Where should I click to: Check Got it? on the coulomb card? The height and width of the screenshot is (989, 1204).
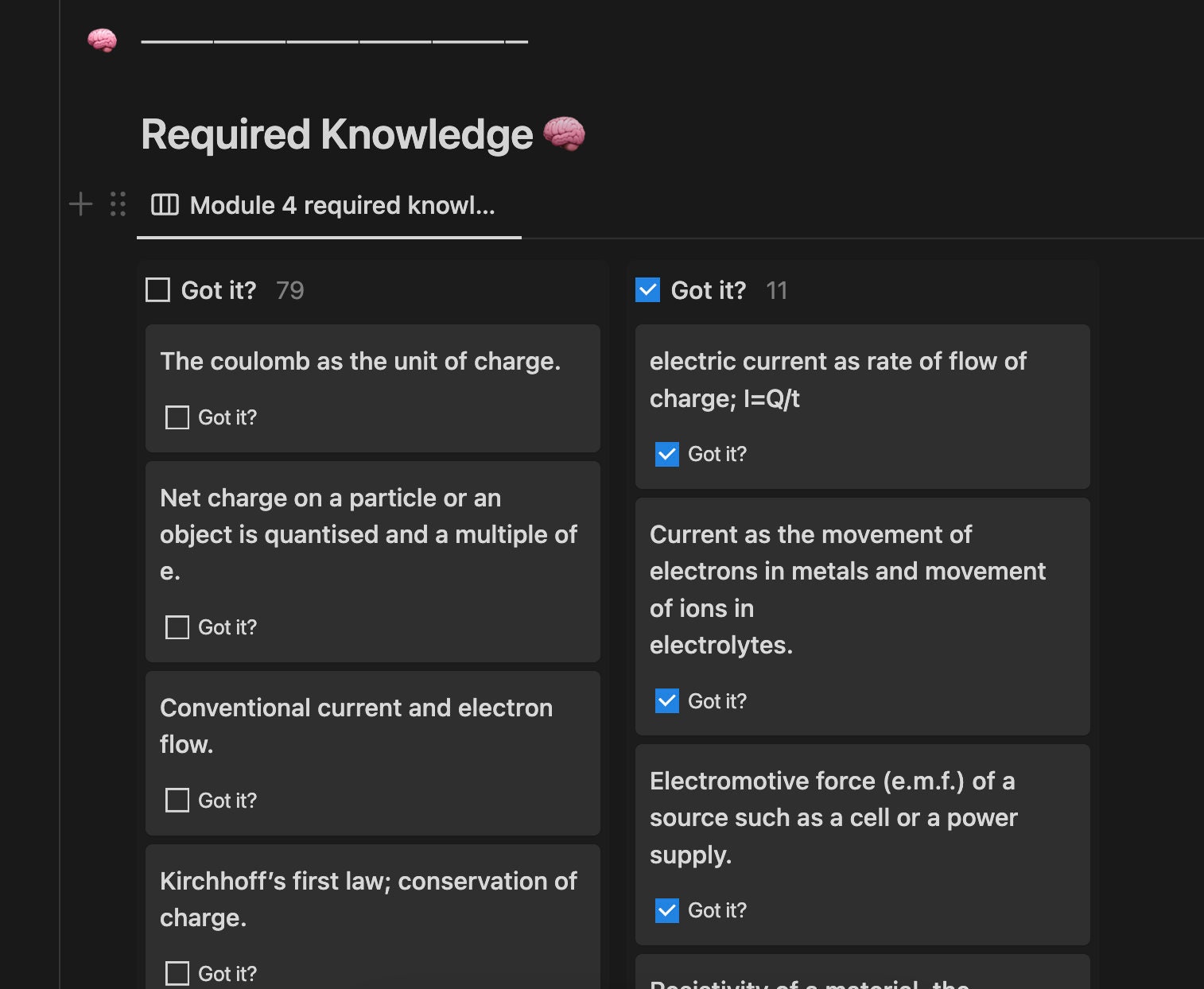tap(177, 417)
